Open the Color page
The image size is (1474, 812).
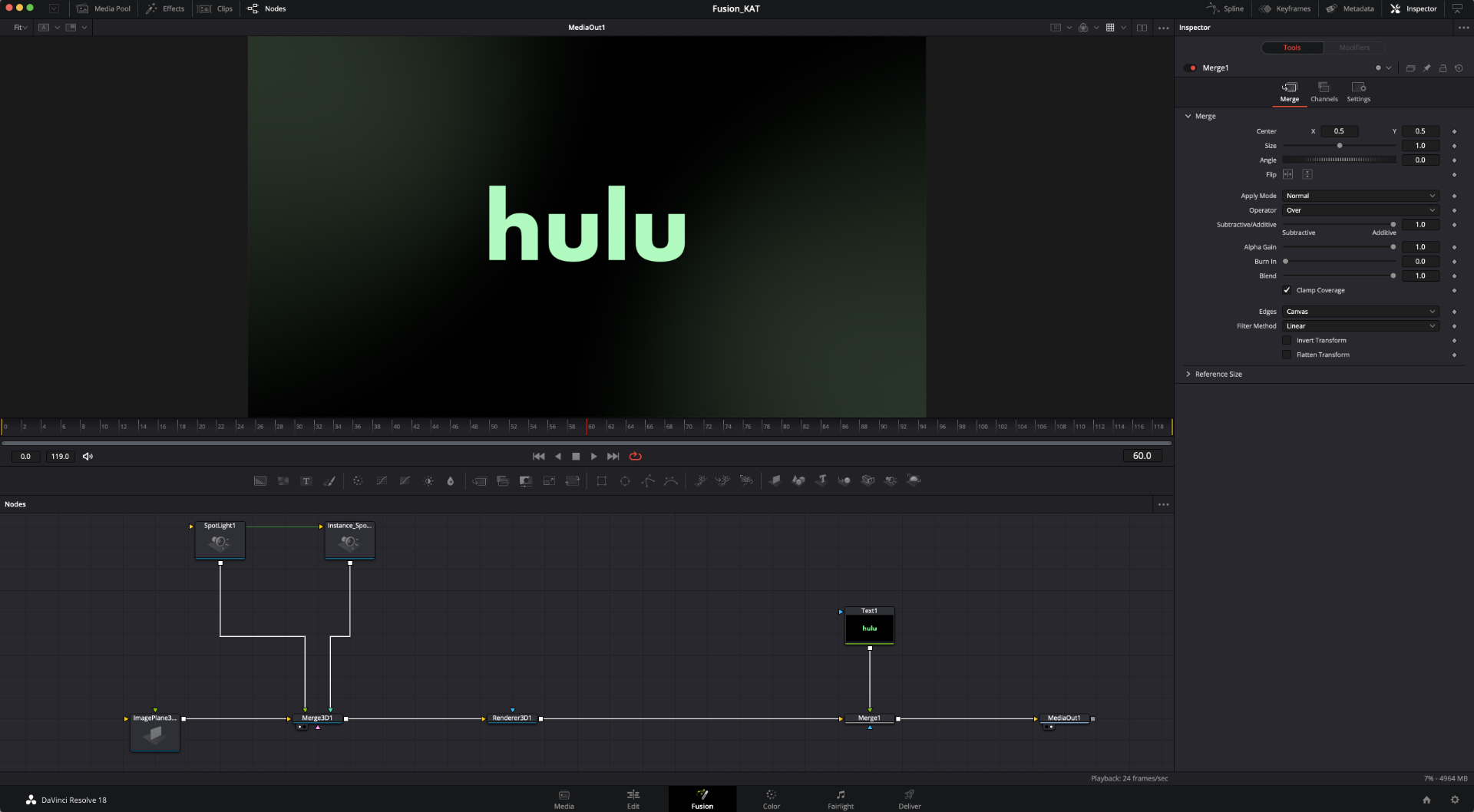(771, 799)
